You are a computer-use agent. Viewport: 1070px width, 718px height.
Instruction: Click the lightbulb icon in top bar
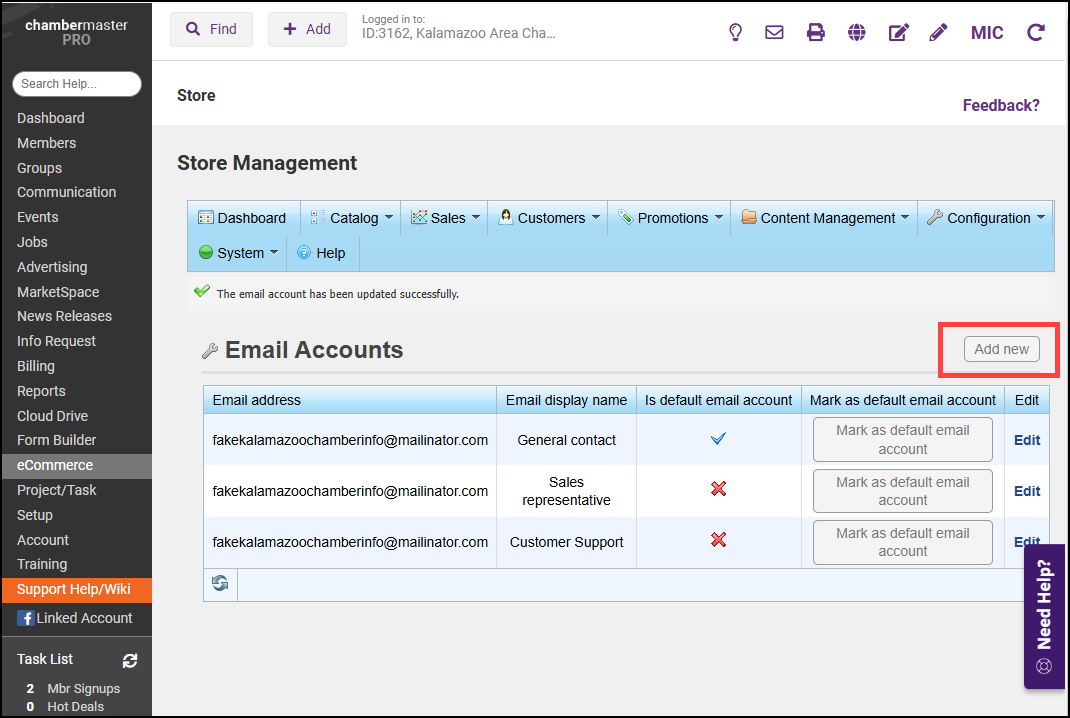736,32
